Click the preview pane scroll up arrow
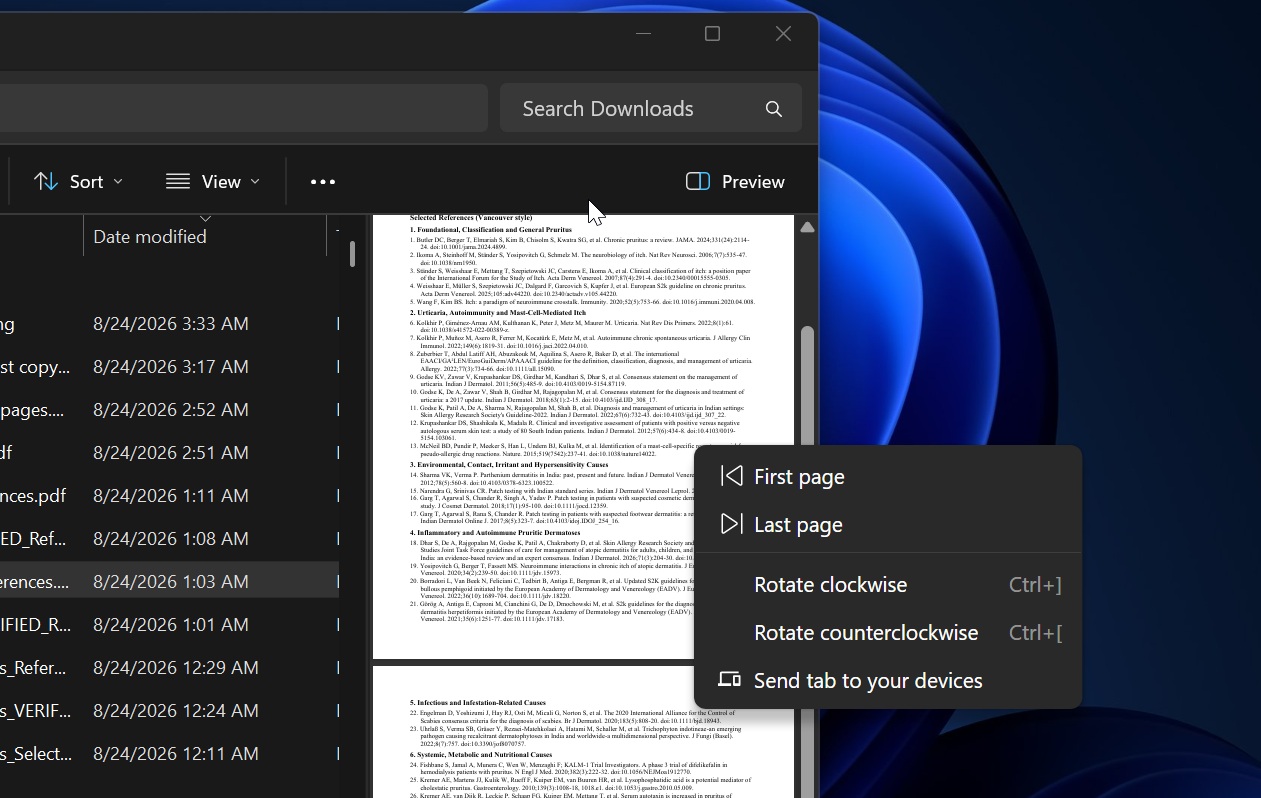 point(807,227)
